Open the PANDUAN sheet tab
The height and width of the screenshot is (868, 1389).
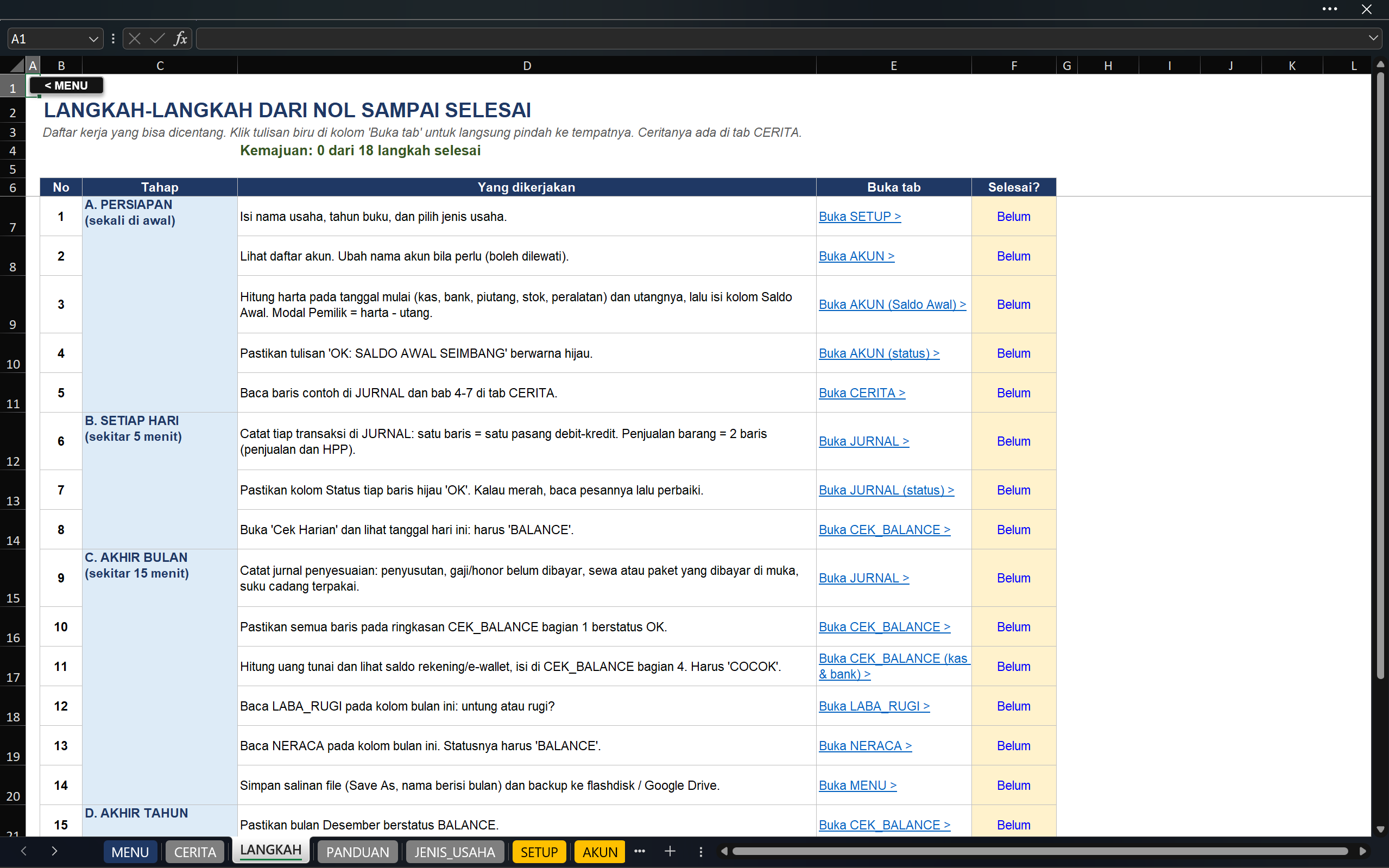point(358,852)
